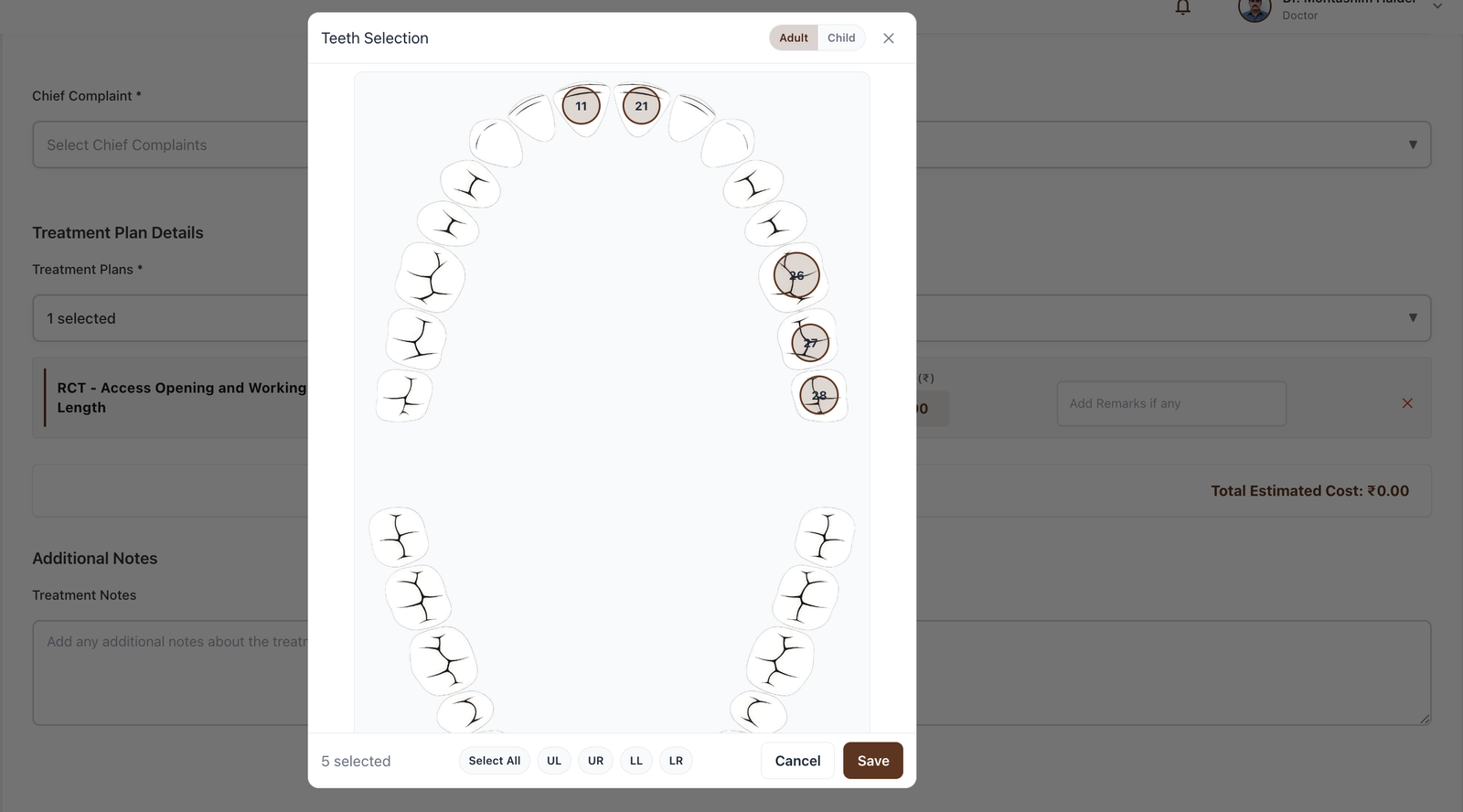Toggle the LL quadrant selection

click(635, 761)
